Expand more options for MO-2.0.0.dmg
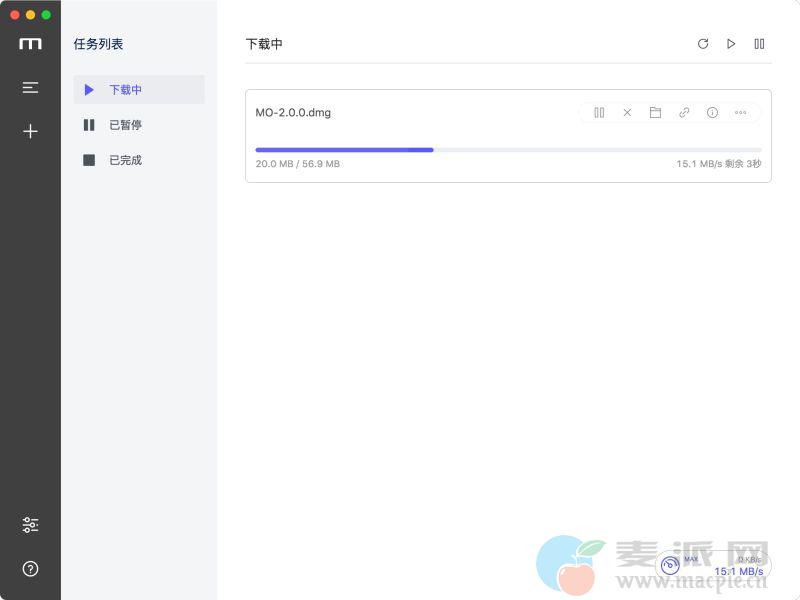The height and width of the screenshot is (600, 800). point(740,113)
